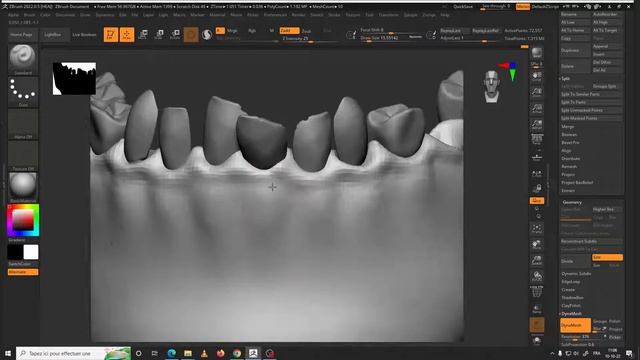Toggle the Rgb paint mode
Image resolution: width=640 pixels, height=360 pixels.
coord(252,31)
